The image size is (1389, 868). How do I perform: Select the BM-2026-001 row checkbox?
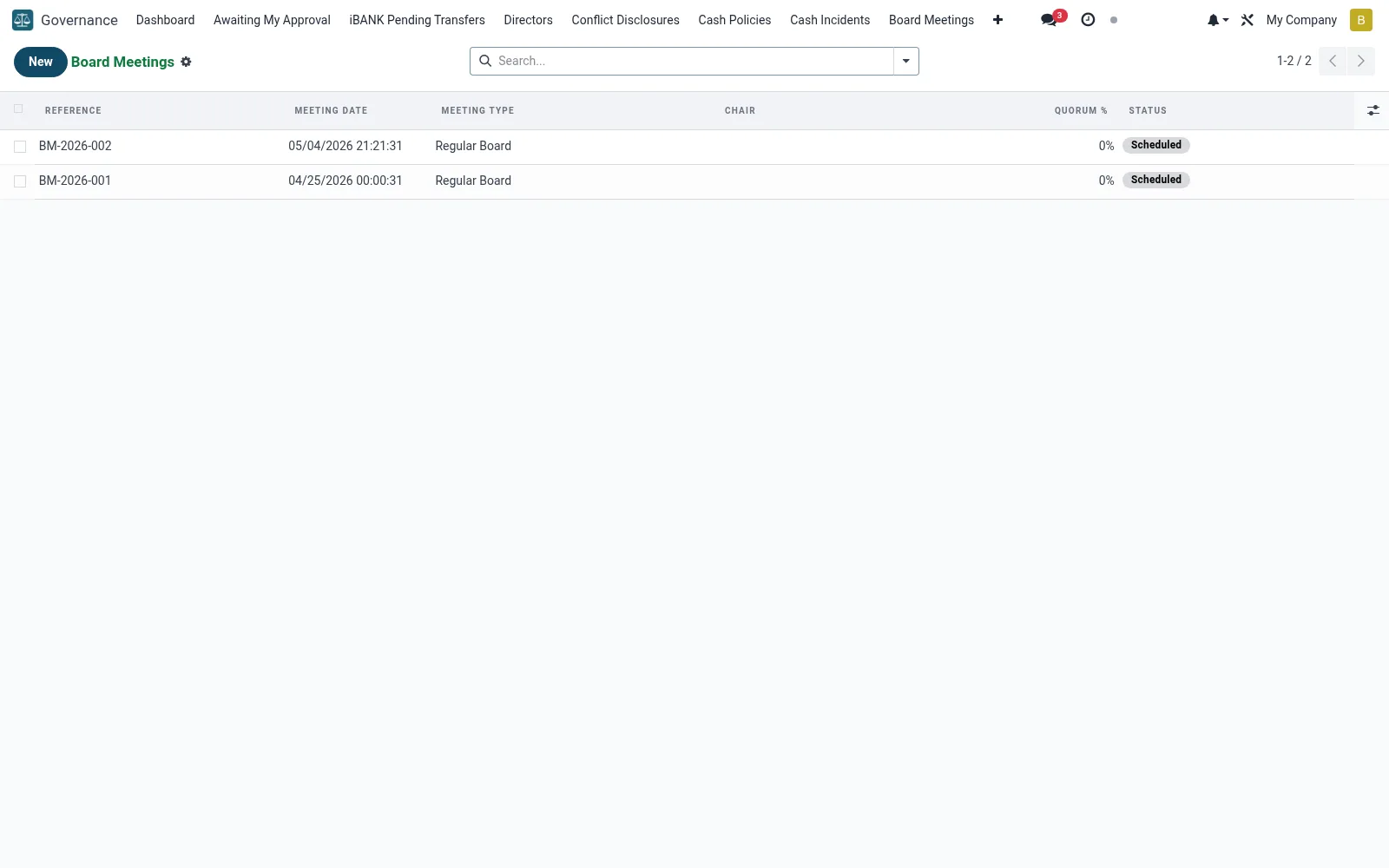(x=20, y=181)
